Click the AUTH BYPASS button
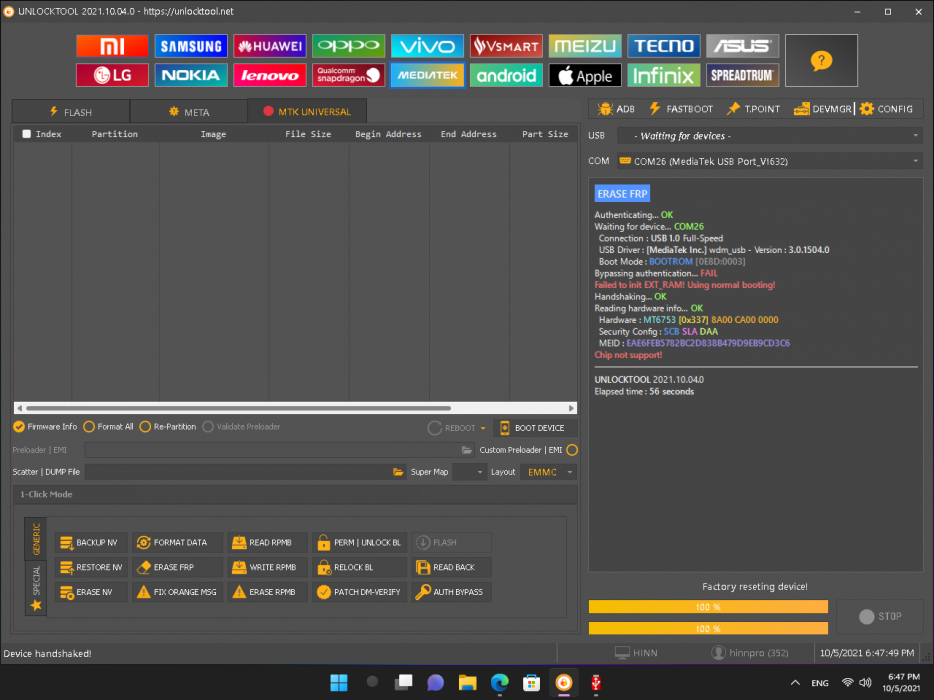The image size is (934, 700). pos(451,592)
